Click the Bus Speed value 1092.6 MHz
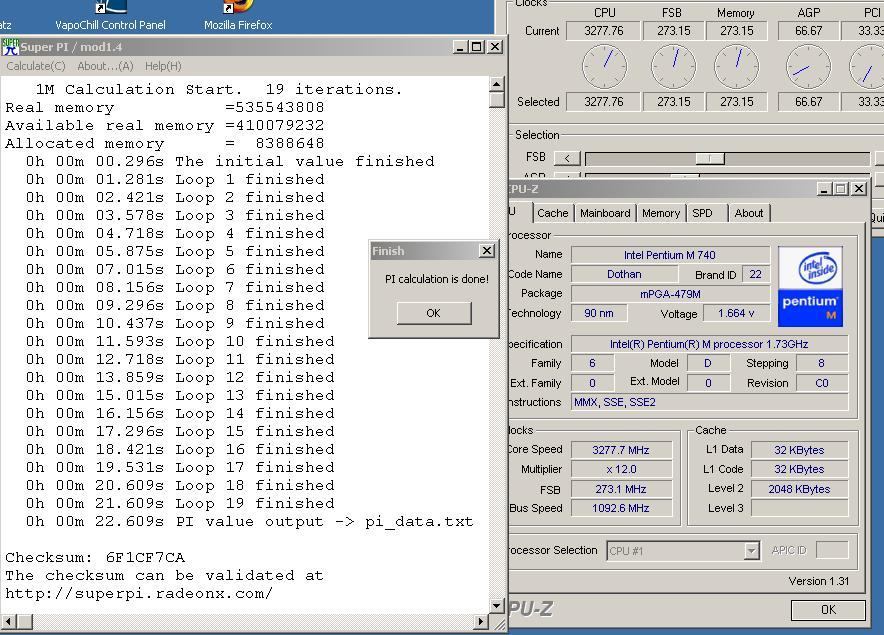 click(x=621, y=508)
